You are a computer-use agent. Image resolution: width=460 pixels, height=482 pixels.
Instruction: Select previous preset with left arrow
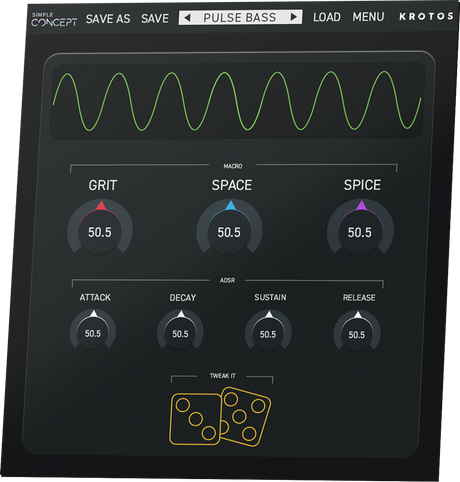(187, 17)
